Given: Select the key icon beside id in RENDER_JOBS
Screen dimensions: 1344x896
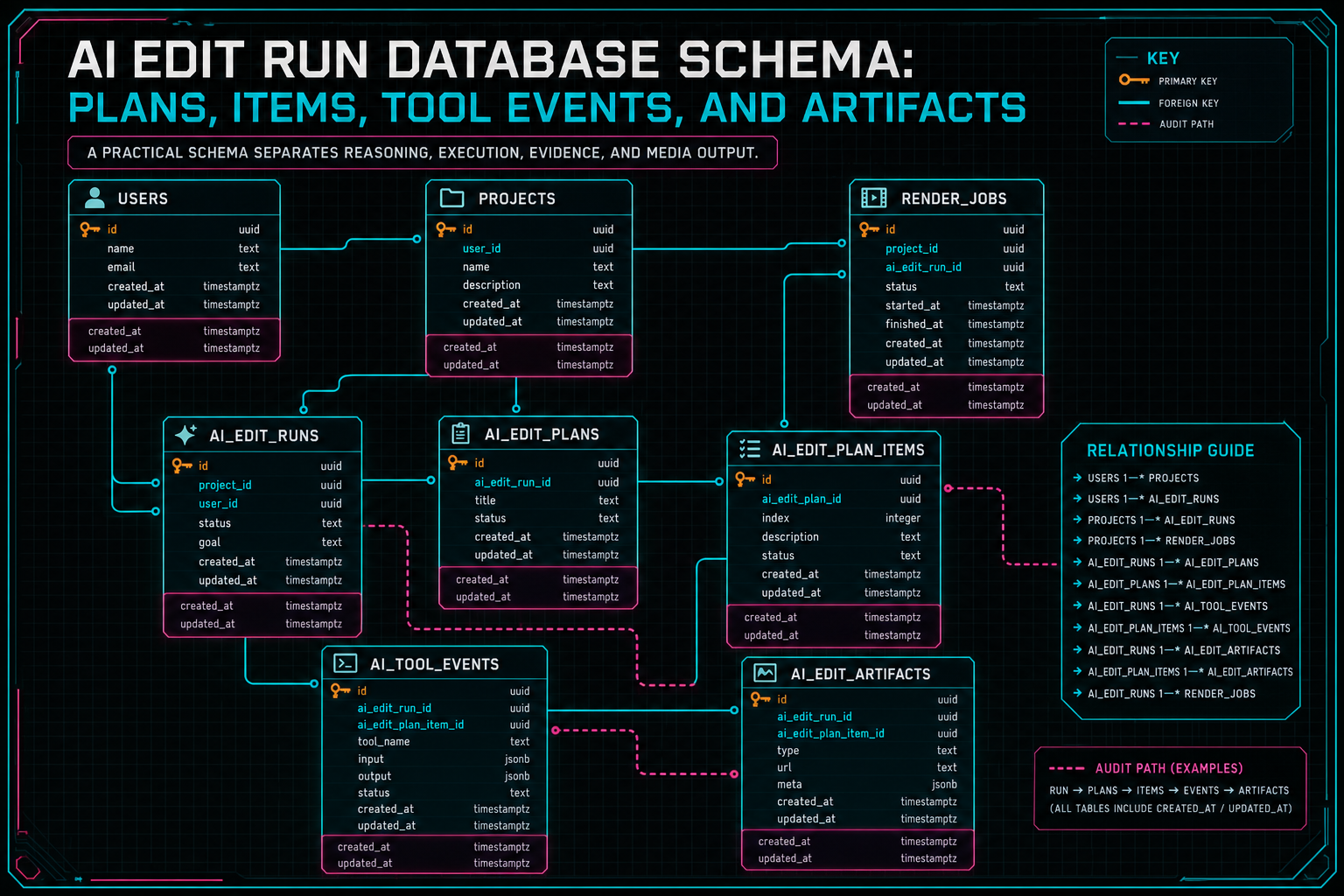Looking at the screenshot, I should tap(869, 229).
